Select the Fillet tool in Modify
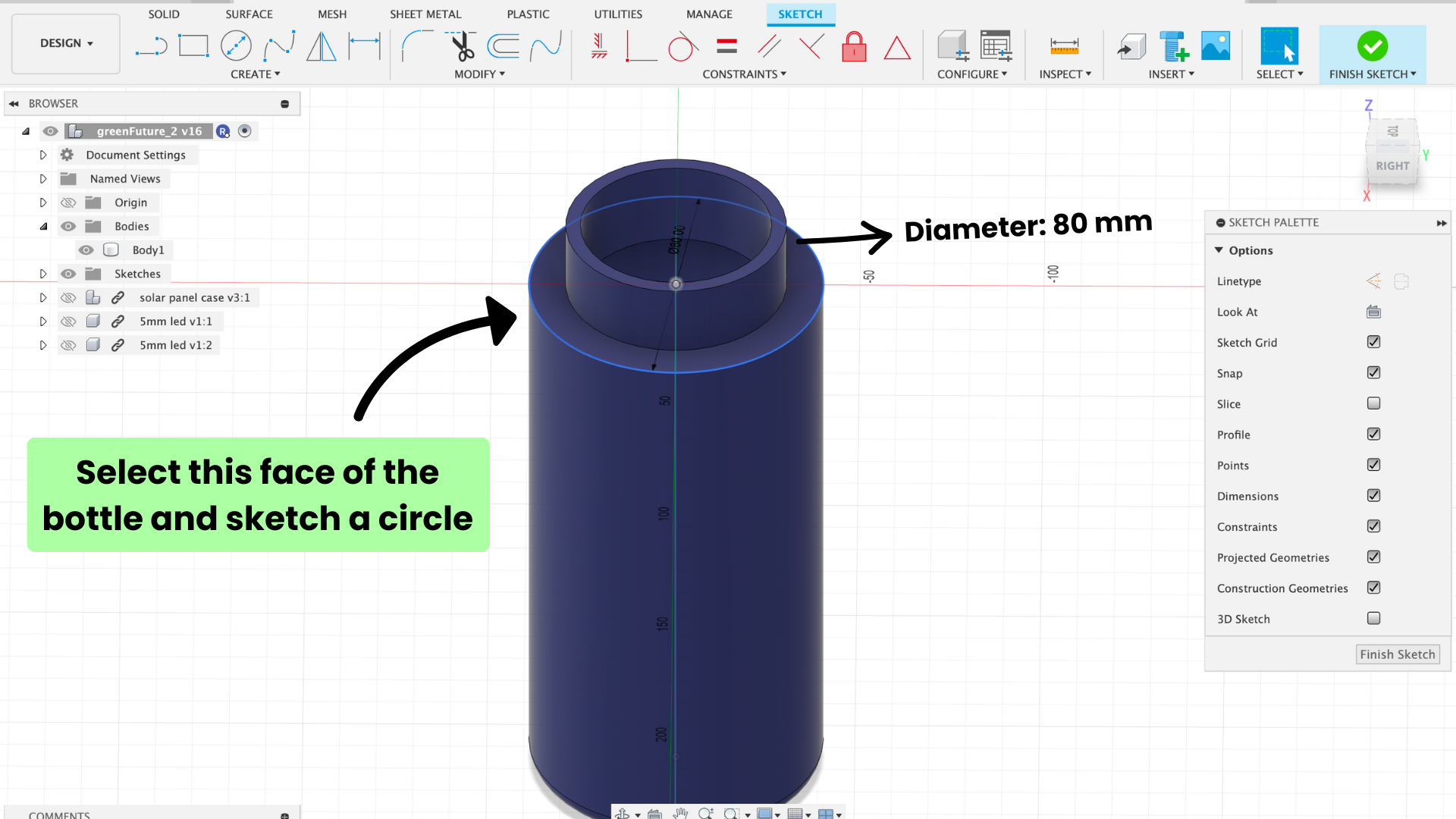 pyautogui.click(x=417, y=46)
